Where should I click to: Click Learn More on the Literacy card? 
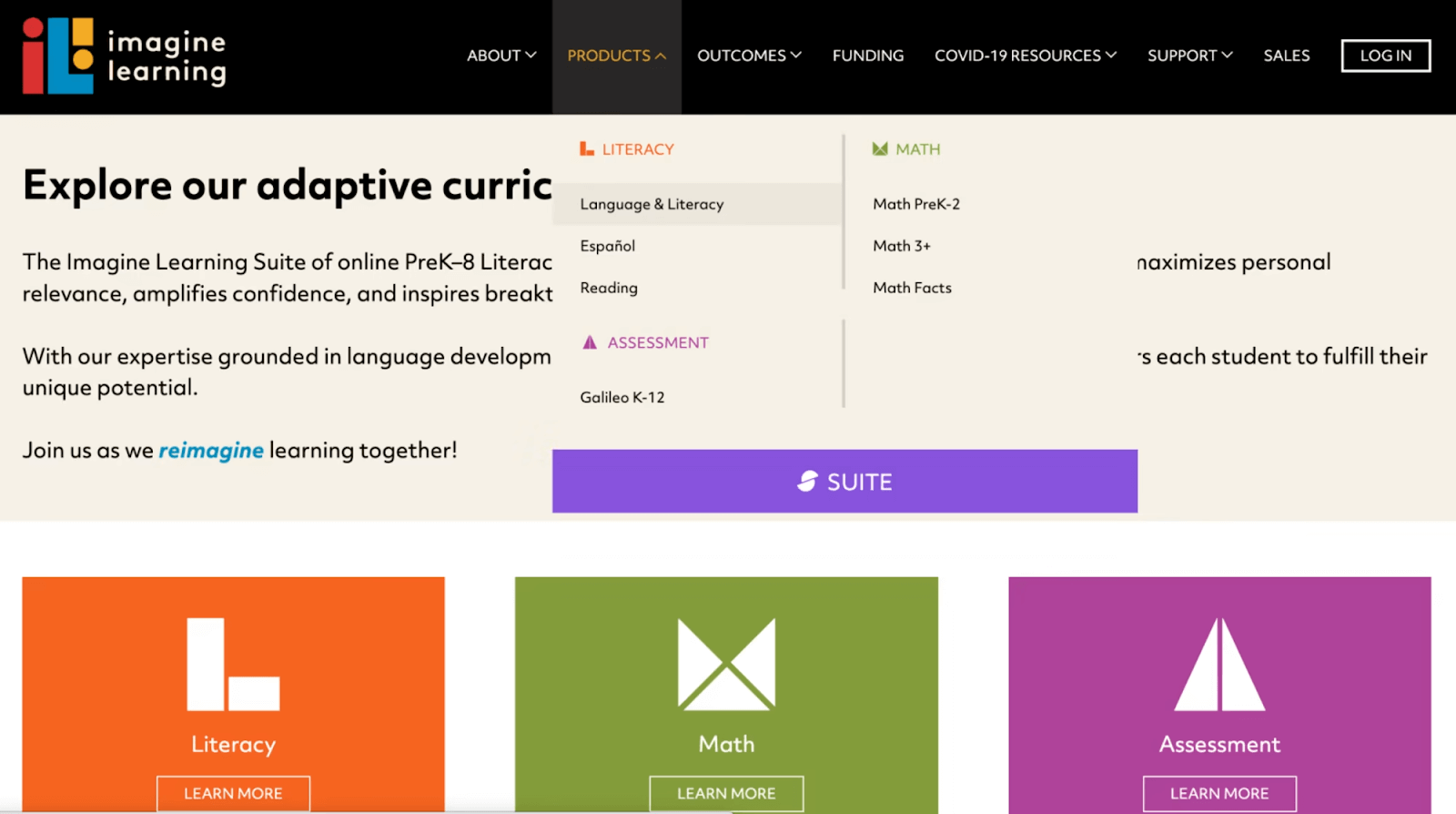233,793
